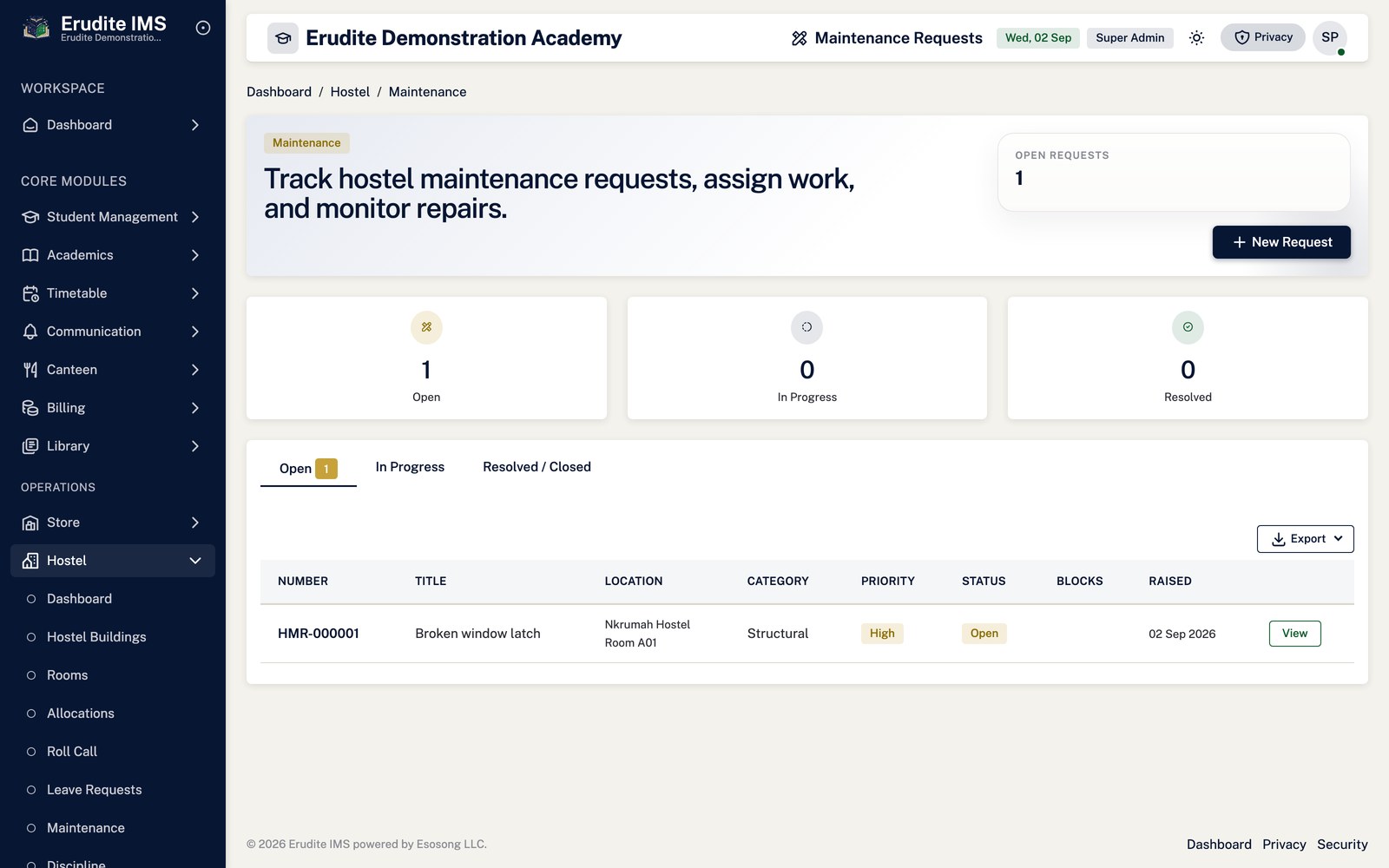Open Allocations submenu item

tap(113, 713)
